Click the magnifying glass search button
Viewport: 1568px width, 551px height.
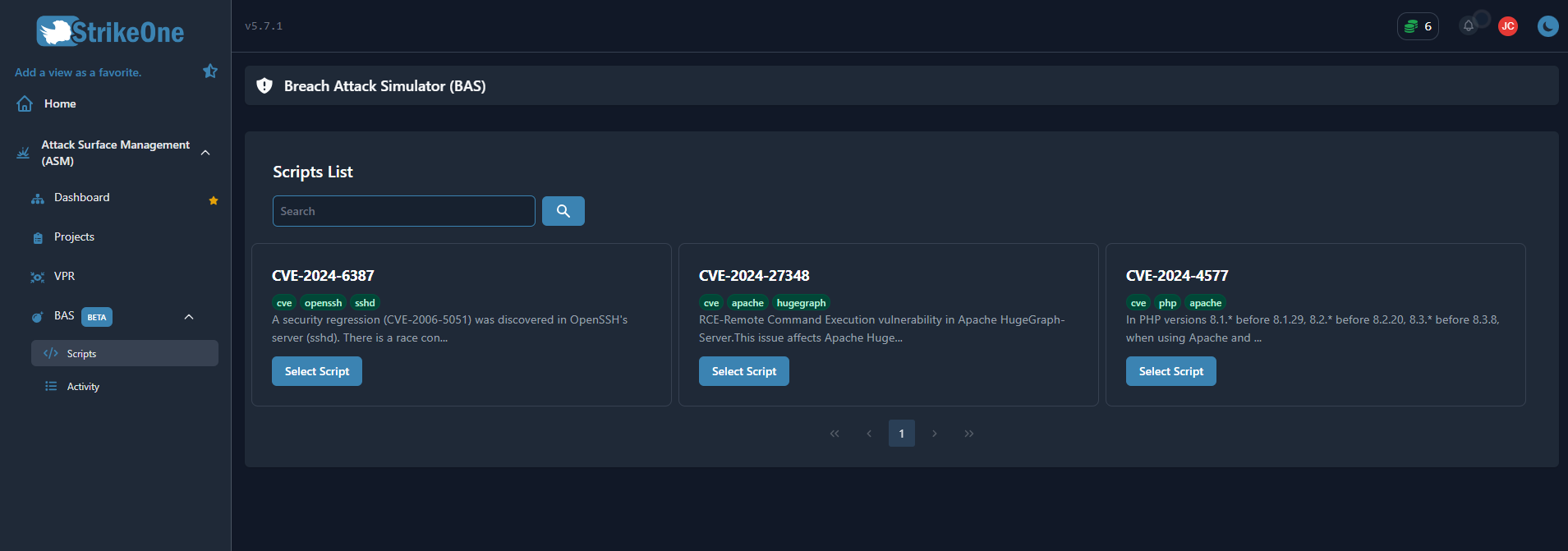point(563,211)
